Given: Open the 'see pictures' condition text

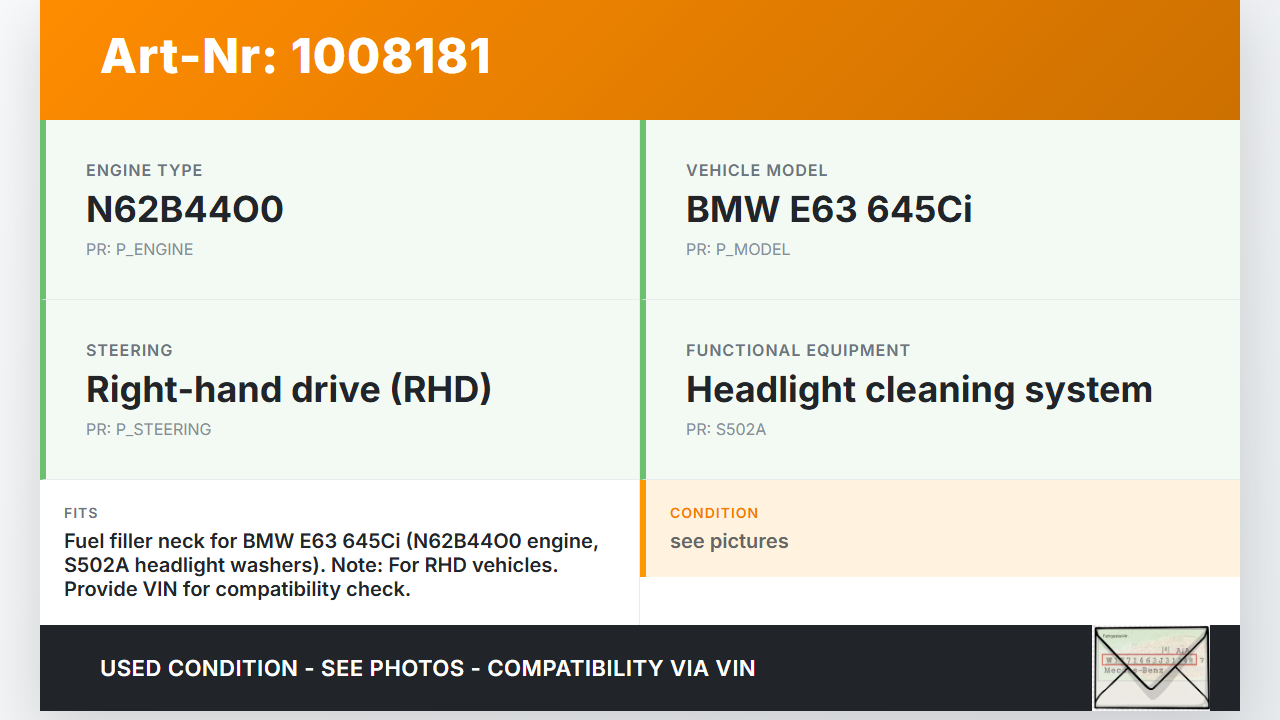Looking at the screenshot, I should point(728,541).
